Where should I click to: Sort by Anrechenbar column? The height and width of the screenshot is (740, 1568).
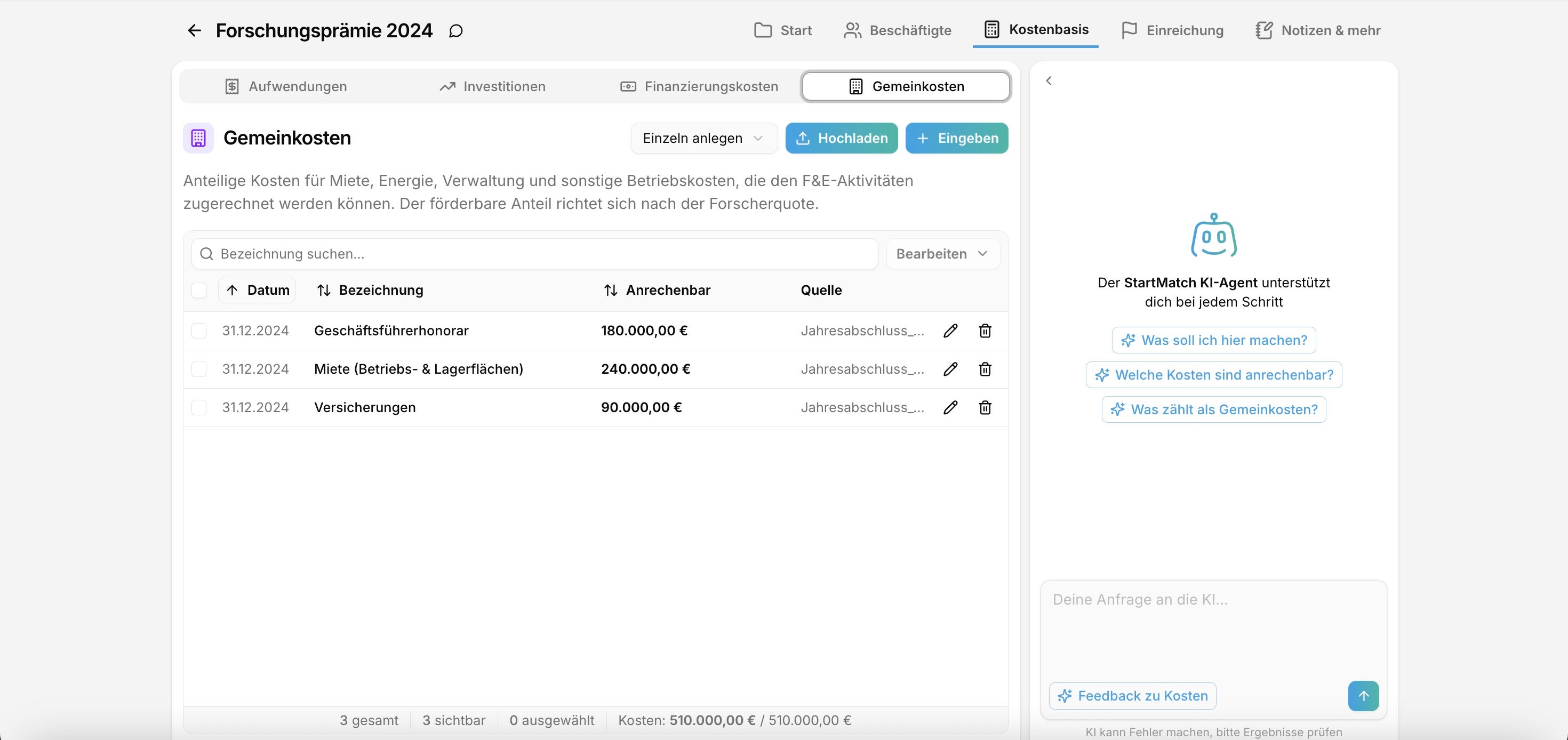[657, 290]
